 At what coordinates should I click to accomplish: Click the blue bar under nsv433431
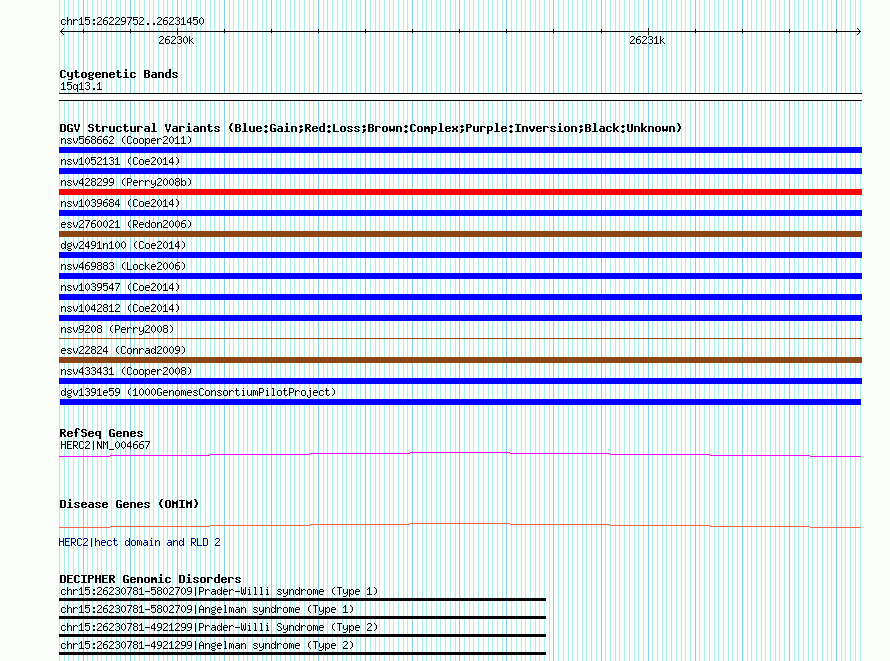[x=460, y=381]
